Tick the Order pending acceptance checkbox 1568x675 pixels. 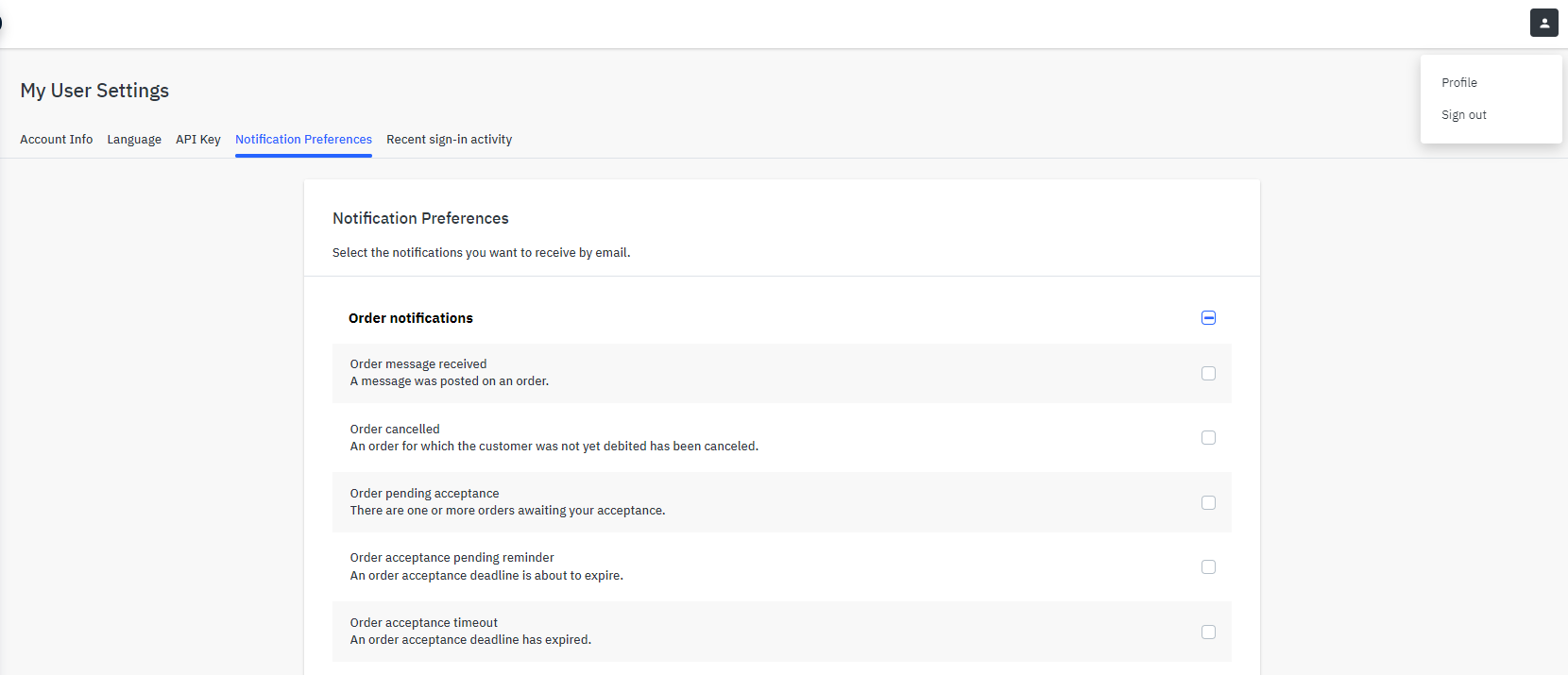pyautogui.click(x=1208, y=503)
